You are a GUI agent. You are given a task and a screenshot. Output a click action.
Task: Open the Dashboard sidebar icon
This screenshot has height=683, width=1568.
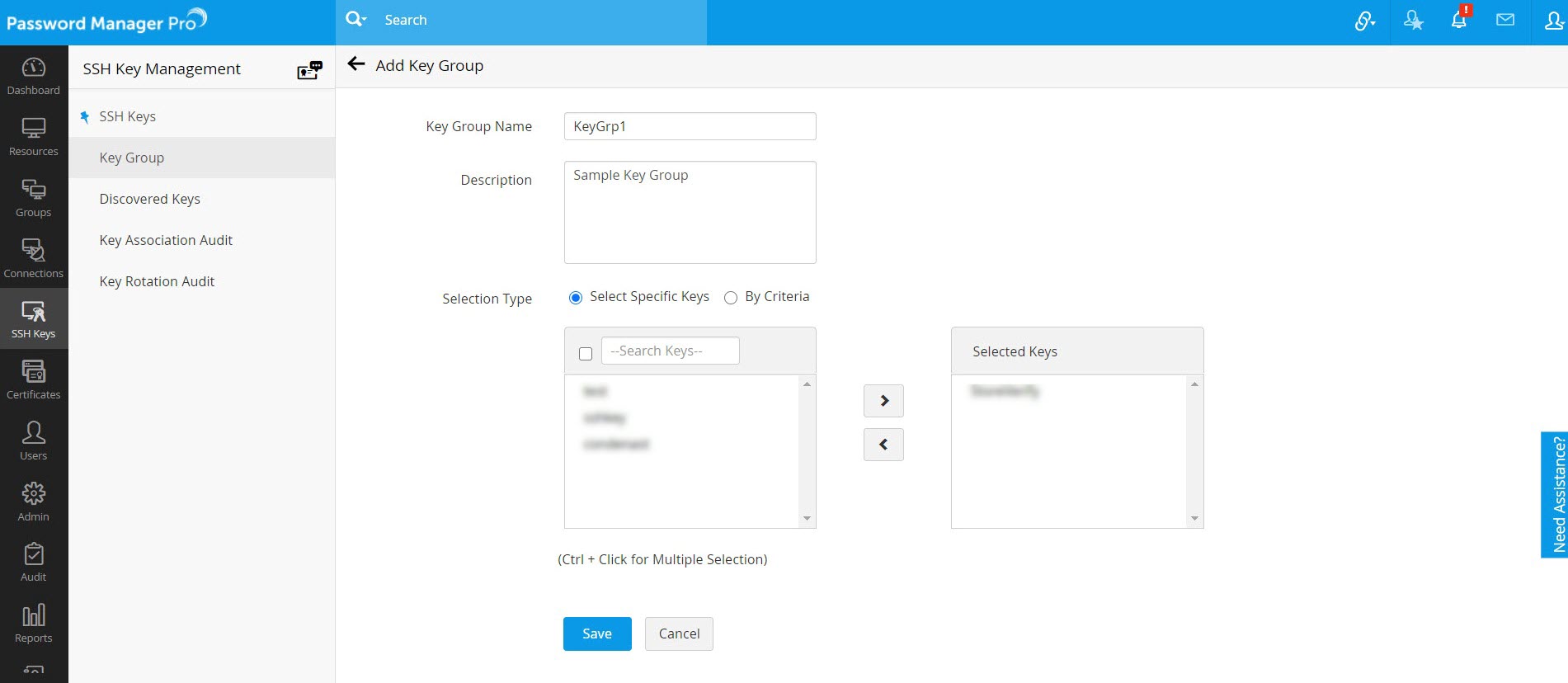(x=34, y=76)
